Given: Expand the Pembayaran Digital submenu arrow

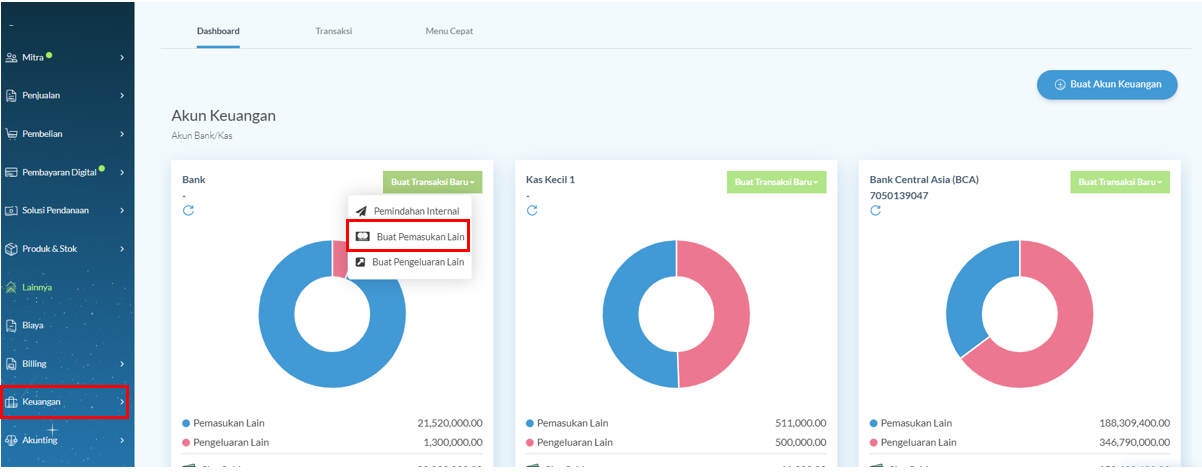Looking at the screenshot, I should click(x=122, y=172).
